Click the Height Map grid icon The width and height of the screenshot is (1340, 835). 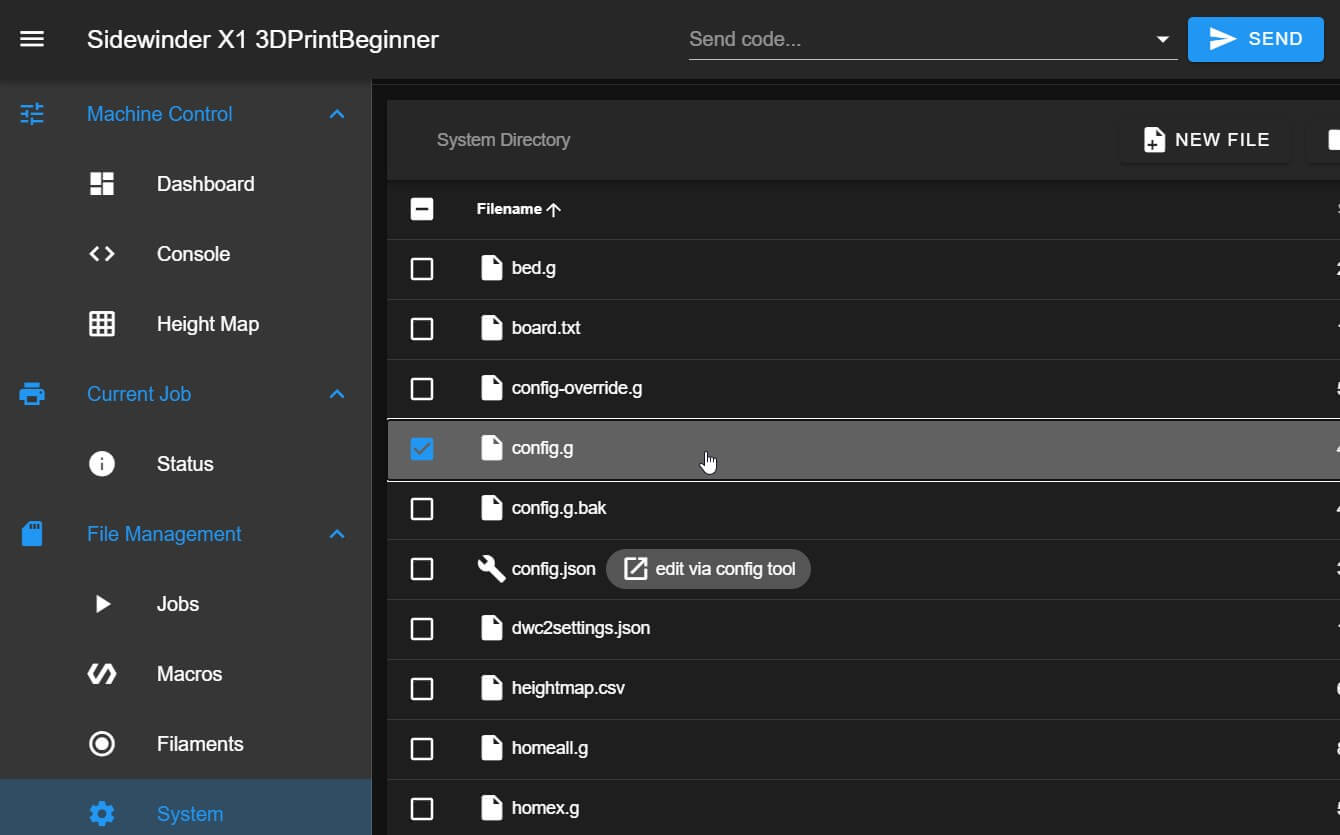102,324
